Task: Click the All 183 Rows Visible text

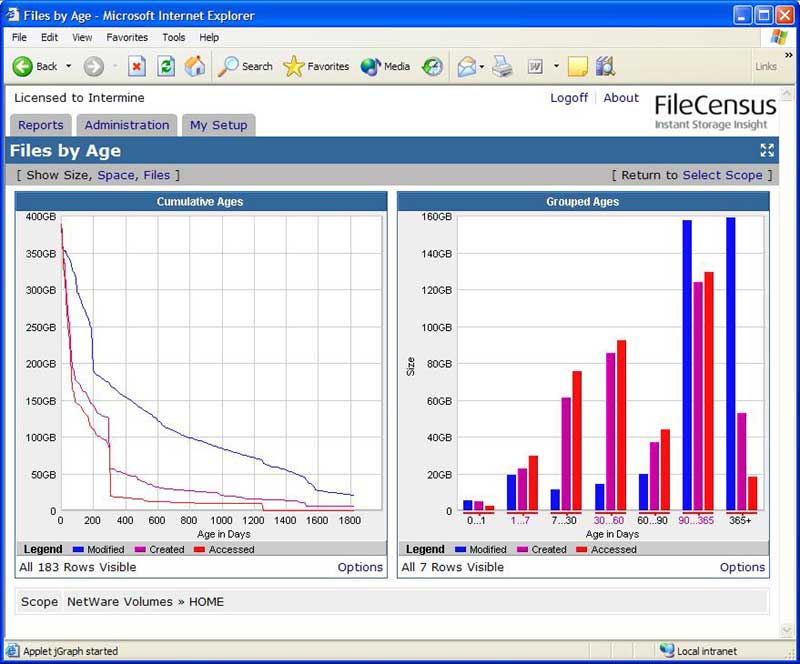Action: (78, 567)
